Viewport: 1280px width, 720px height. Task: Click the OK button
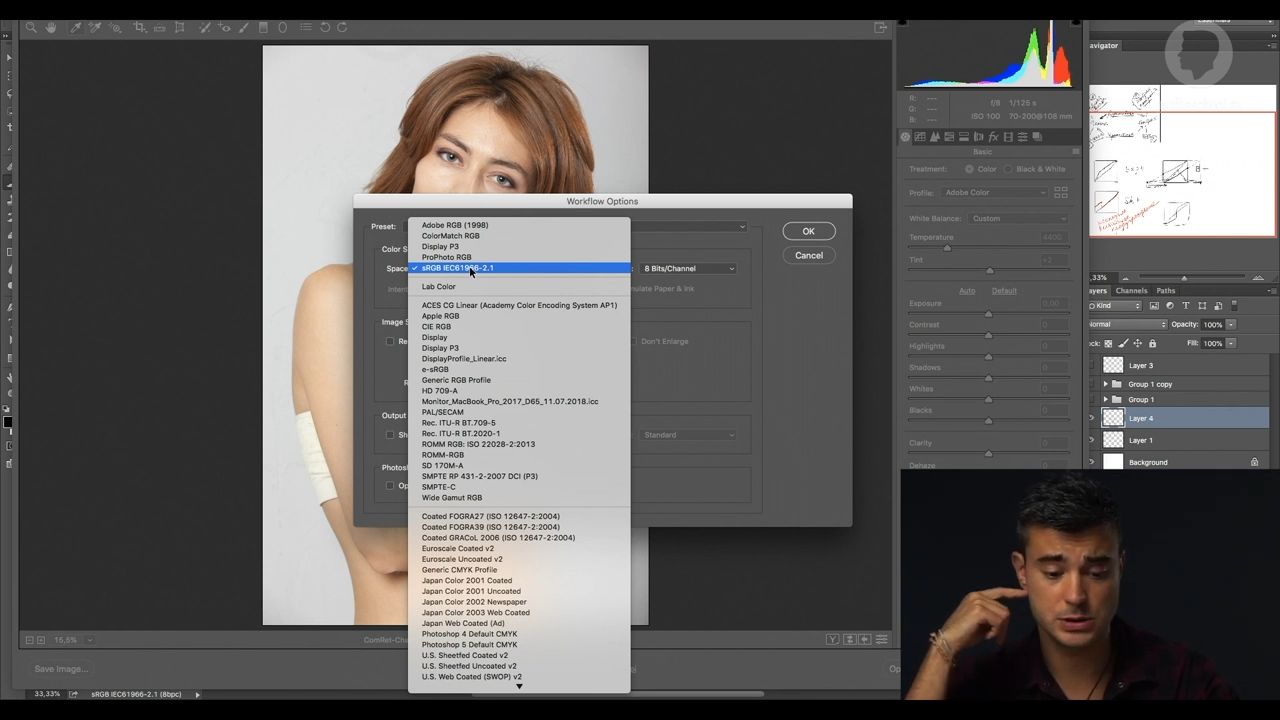[x=808, y=231]
